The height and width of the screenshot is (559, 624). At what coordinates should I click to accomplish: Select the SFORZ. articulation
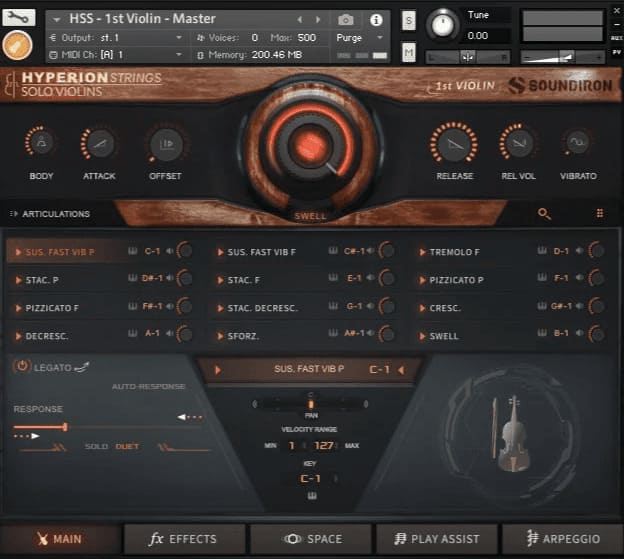(x=243, y=336)
